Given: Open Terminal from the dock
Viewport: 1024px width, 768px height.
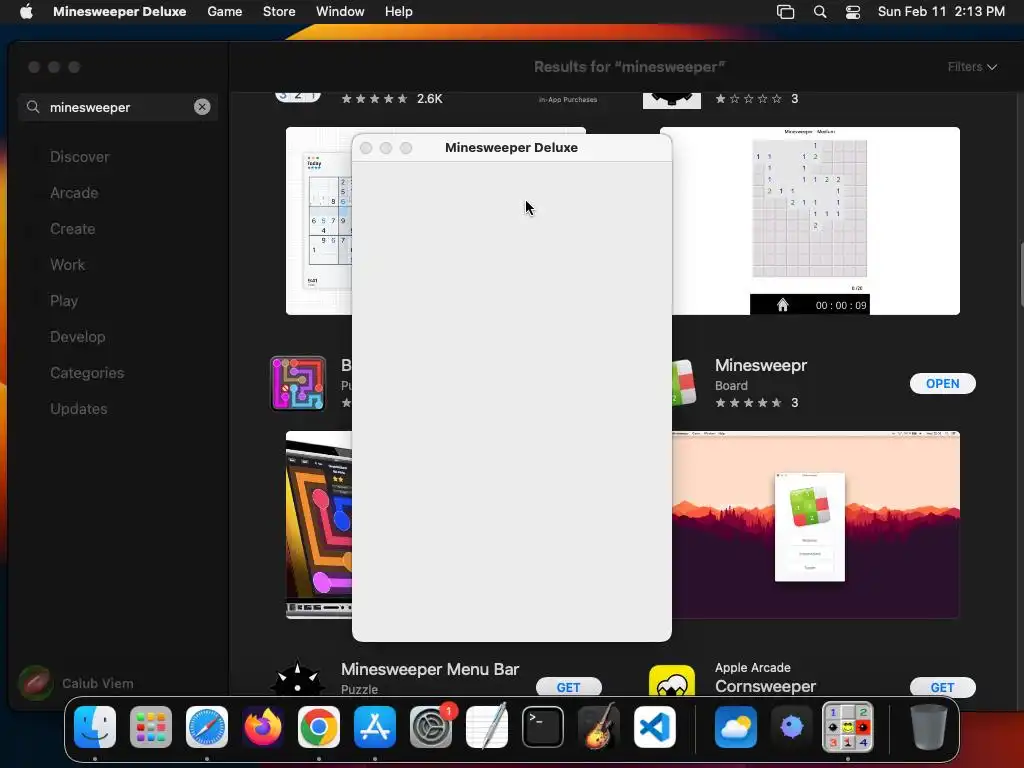Looking at the screenshot, I should [x=543, y=727].
